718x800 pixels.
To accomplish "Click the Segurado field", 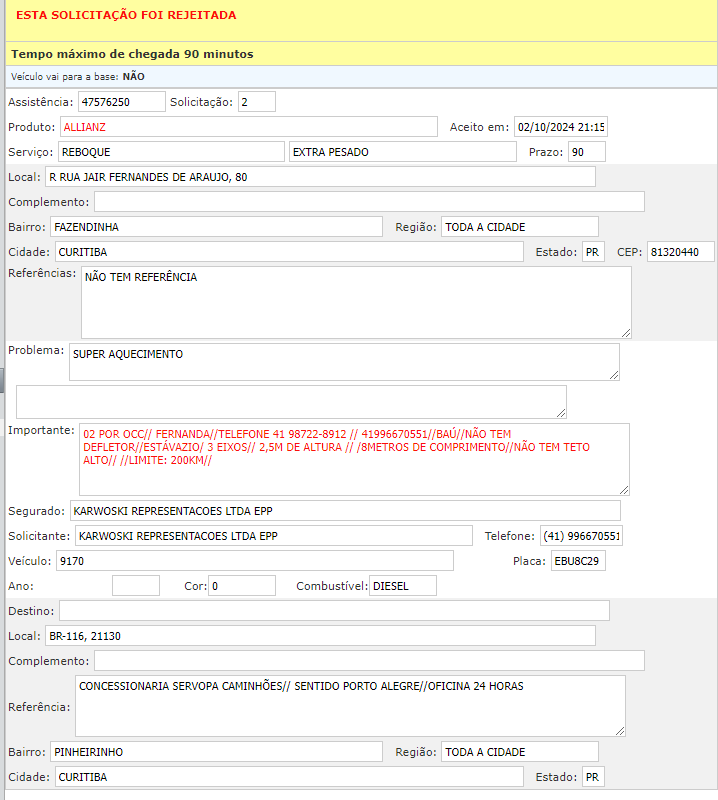I will pos(345,511).
